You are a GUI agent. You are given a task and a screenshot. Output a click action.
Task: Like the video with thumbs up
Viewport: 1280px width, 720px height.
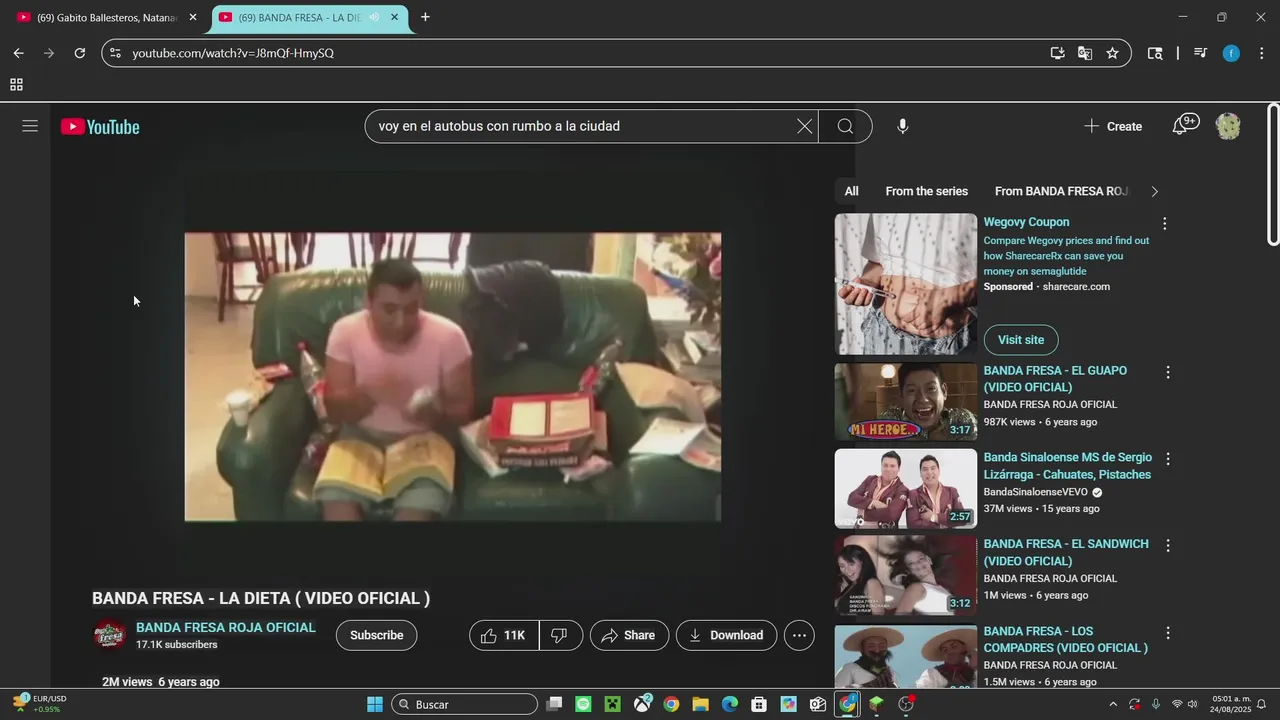(x=504, y=635)
